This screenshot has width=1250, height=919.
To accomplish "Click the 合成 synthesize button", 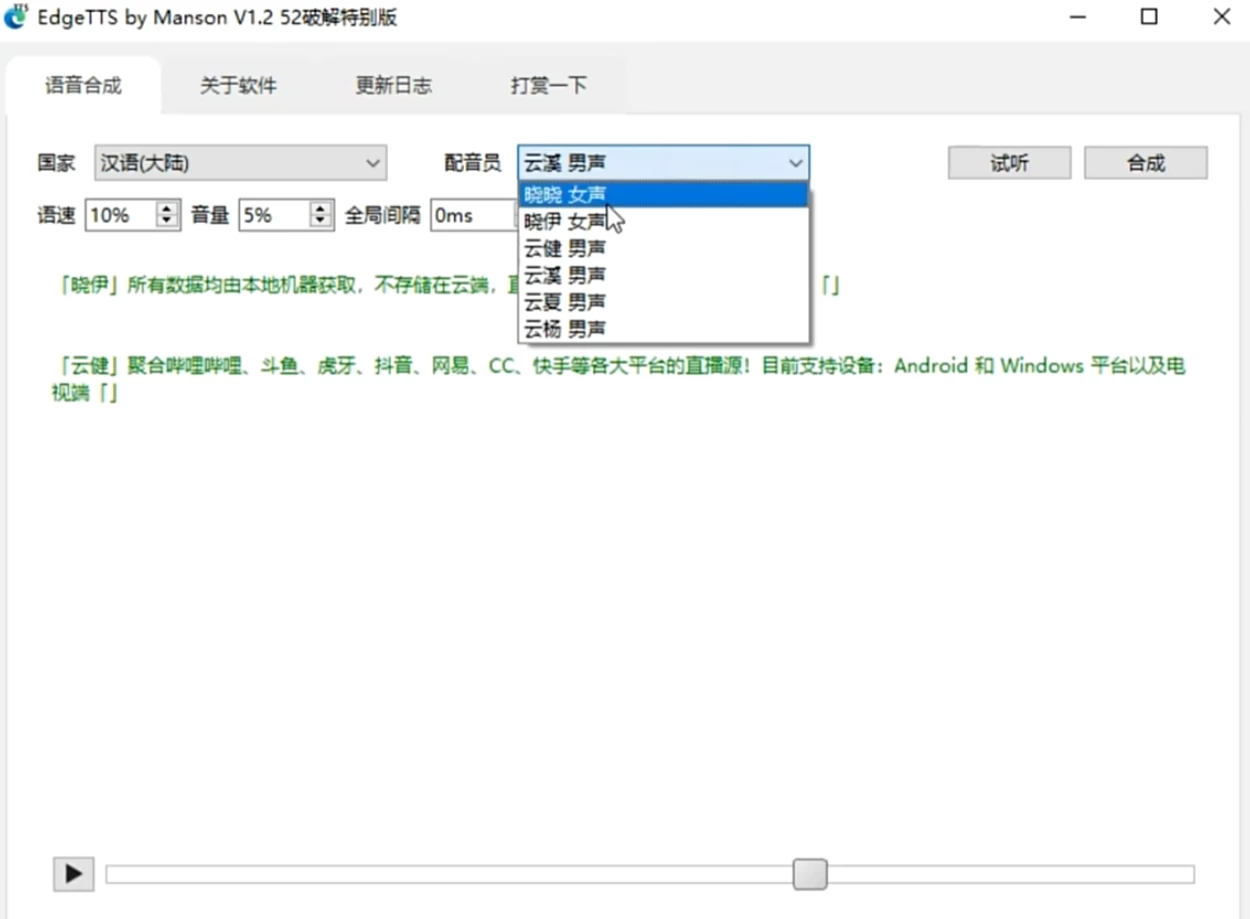I will 1146,163.
